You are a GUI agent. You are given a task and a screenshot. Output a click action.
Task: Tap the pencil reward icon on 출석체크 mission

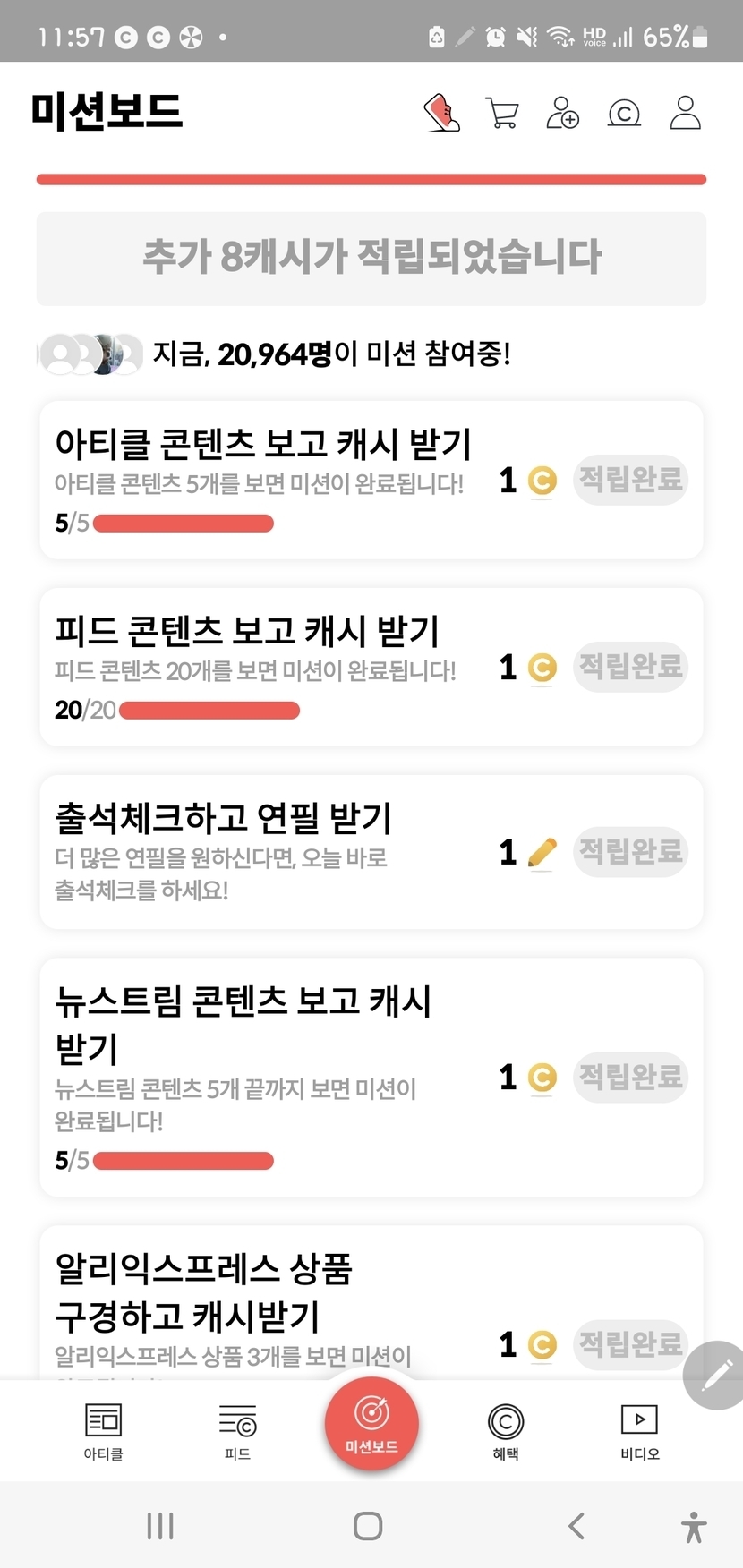(x=542, y=853)
